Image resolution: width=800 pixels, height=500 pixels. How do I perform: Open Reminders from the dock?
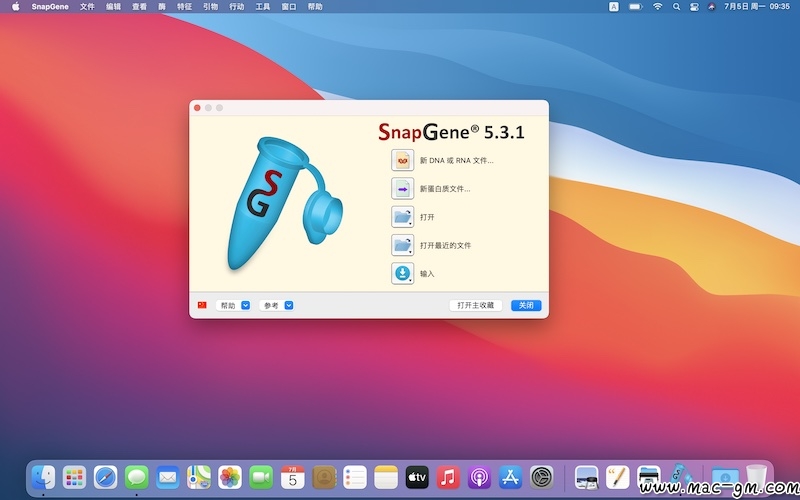(355, 478)
